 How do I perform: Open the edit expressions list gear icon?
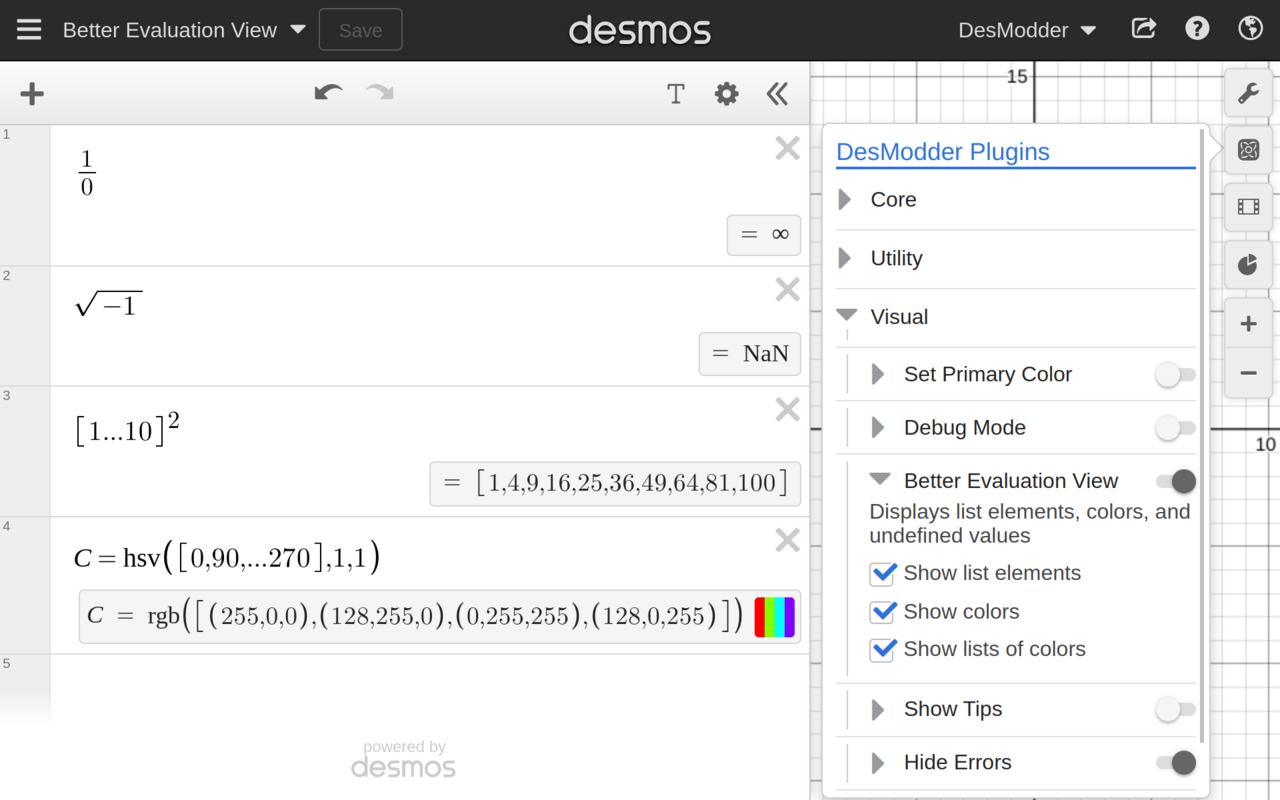726,93
